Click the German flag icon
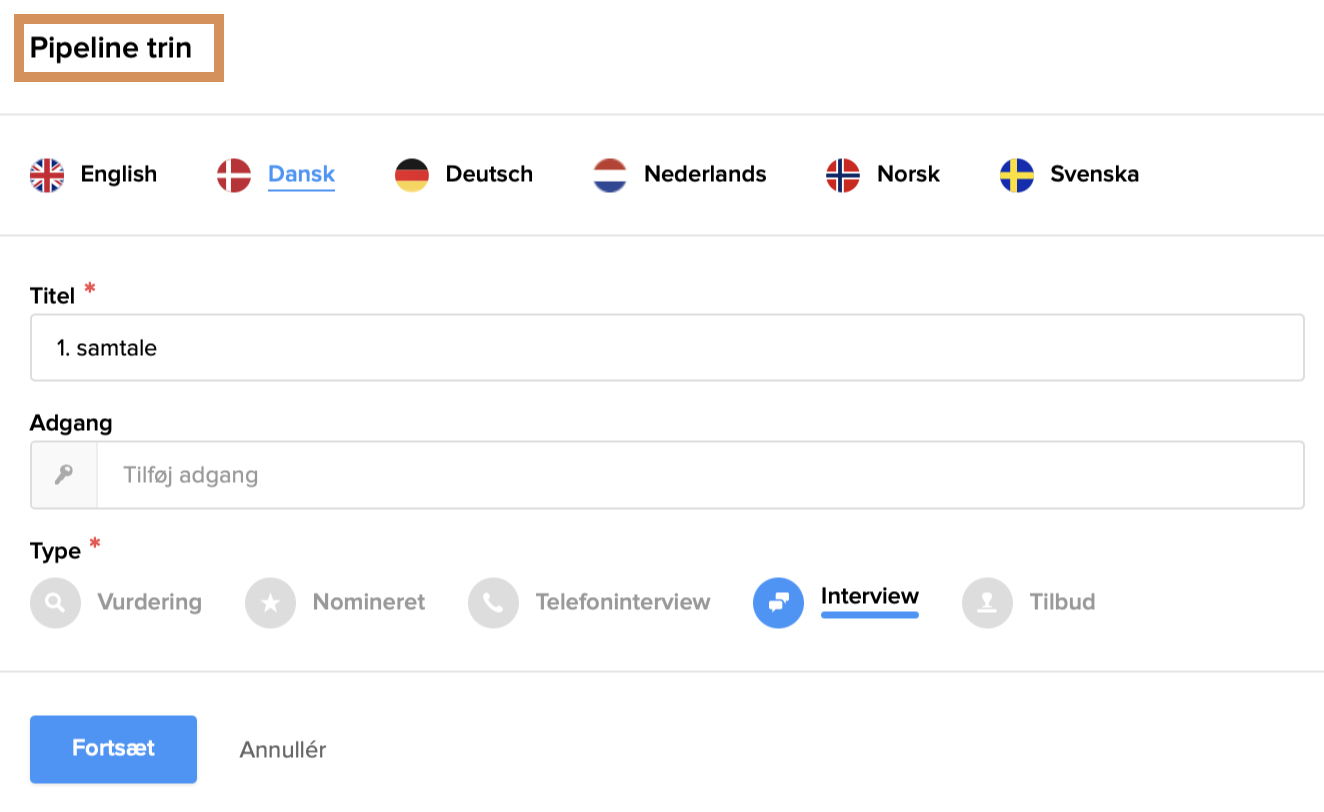Screen dimensions: 1324x812 point(412,175)
